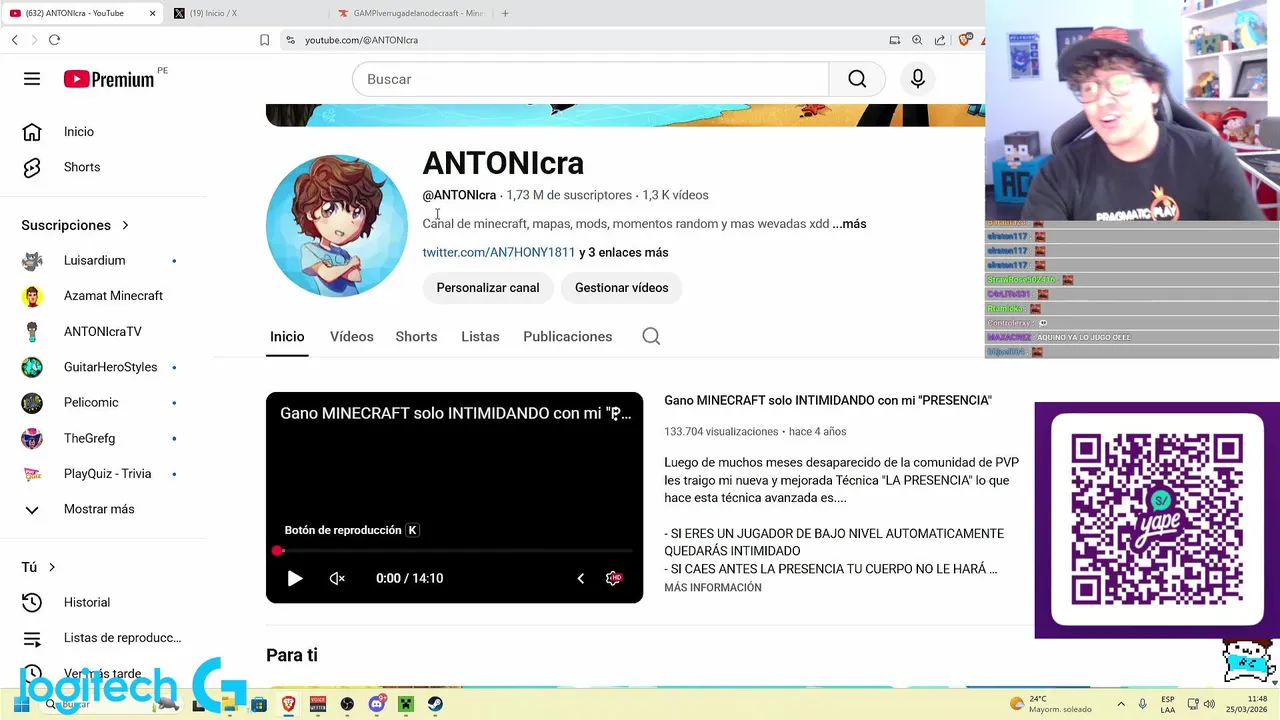Focus the Buscar search field
1280x720 pixels.
[x=590, y=79]
